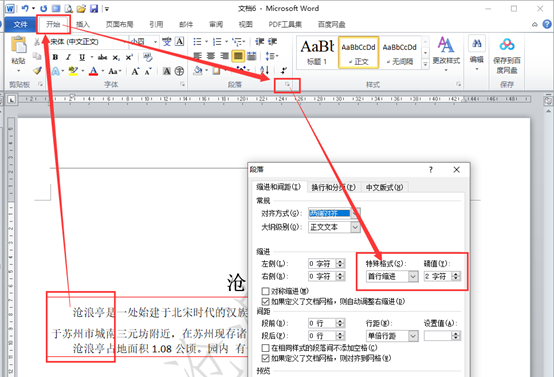Close the 段落 paragraph dialog
Viewport: 554px width, 377px height.
(456, 170)
